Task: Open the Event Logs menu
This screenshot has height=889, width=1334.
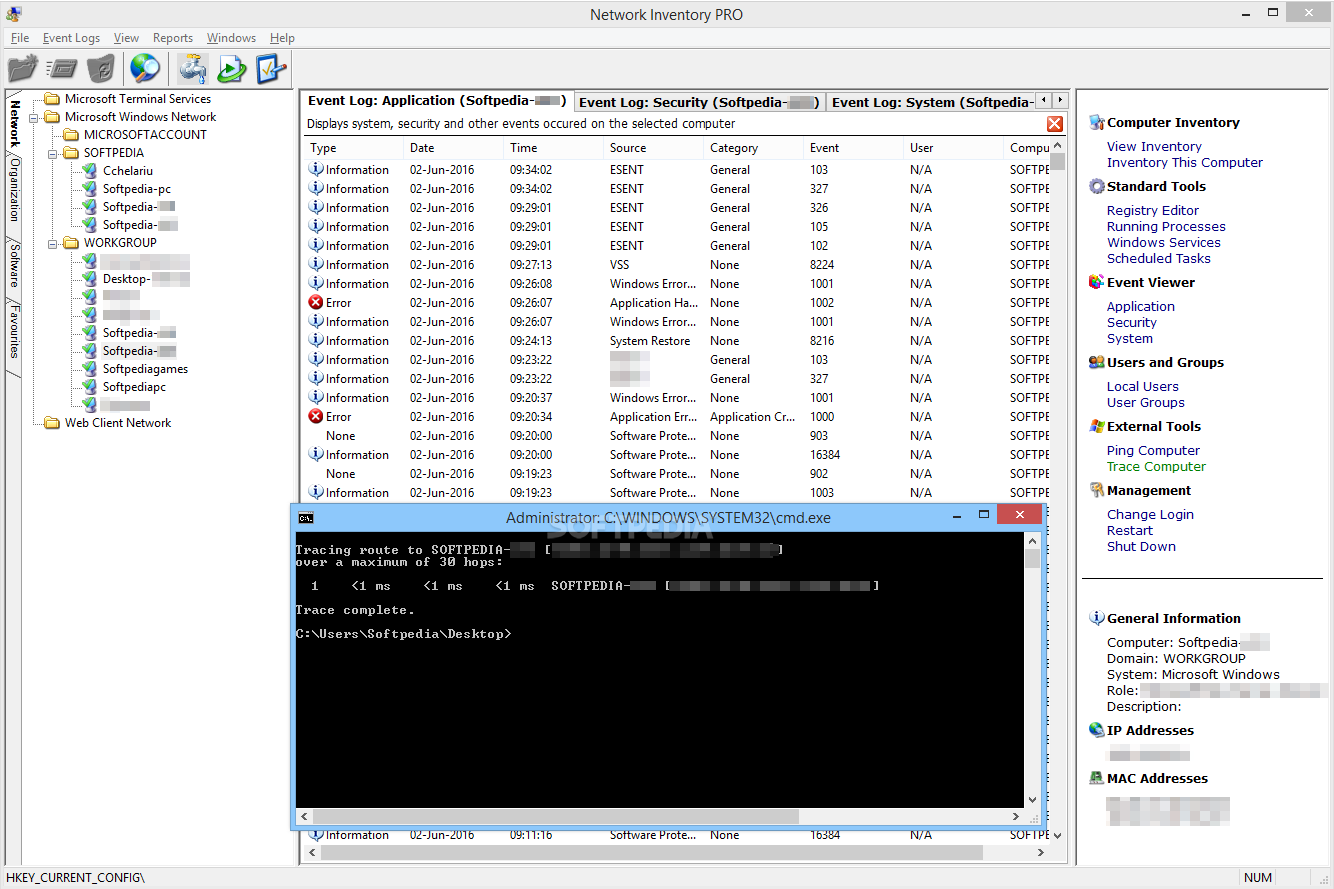Action: (71, 38)
